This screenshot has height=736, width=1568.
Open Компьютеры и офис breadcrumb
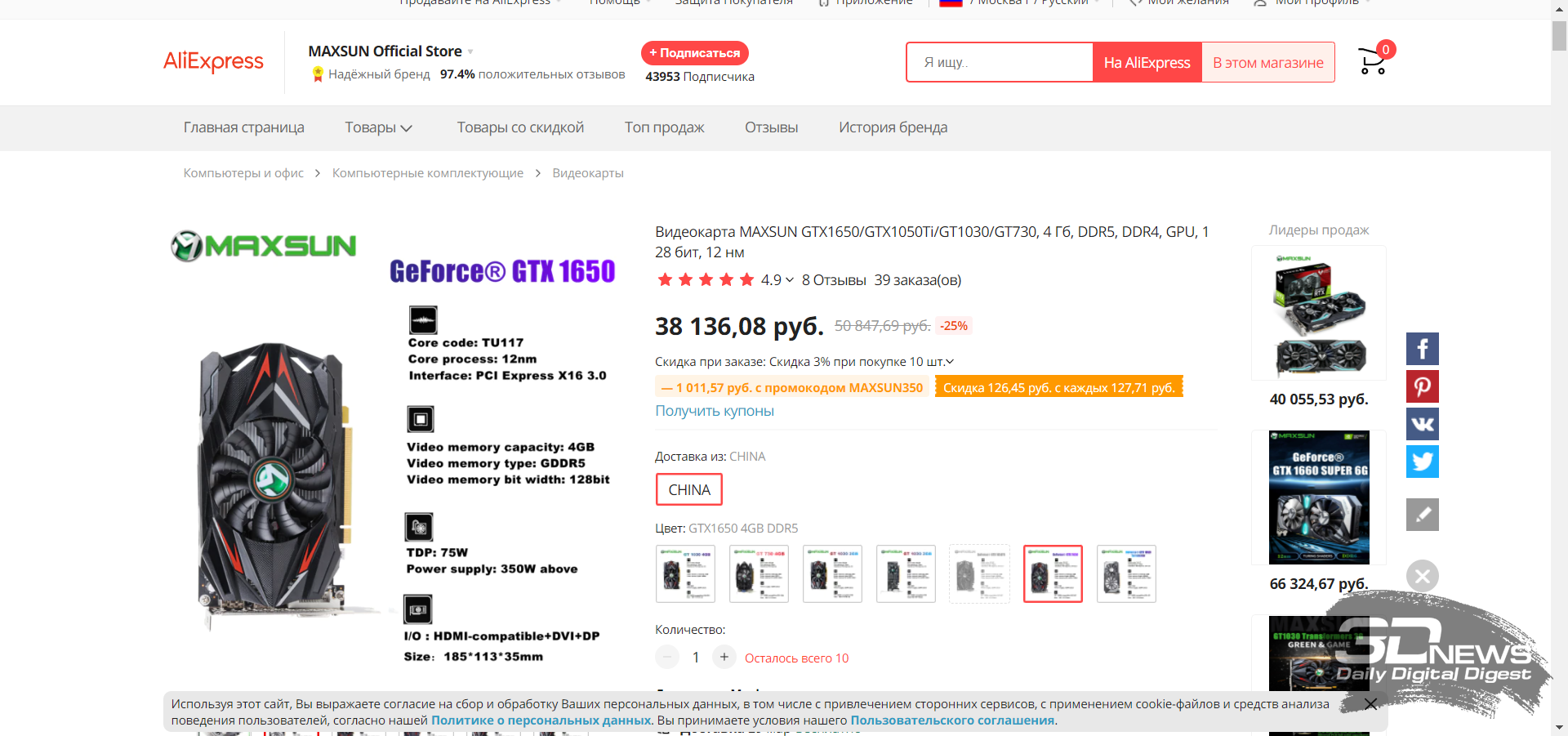243,173
